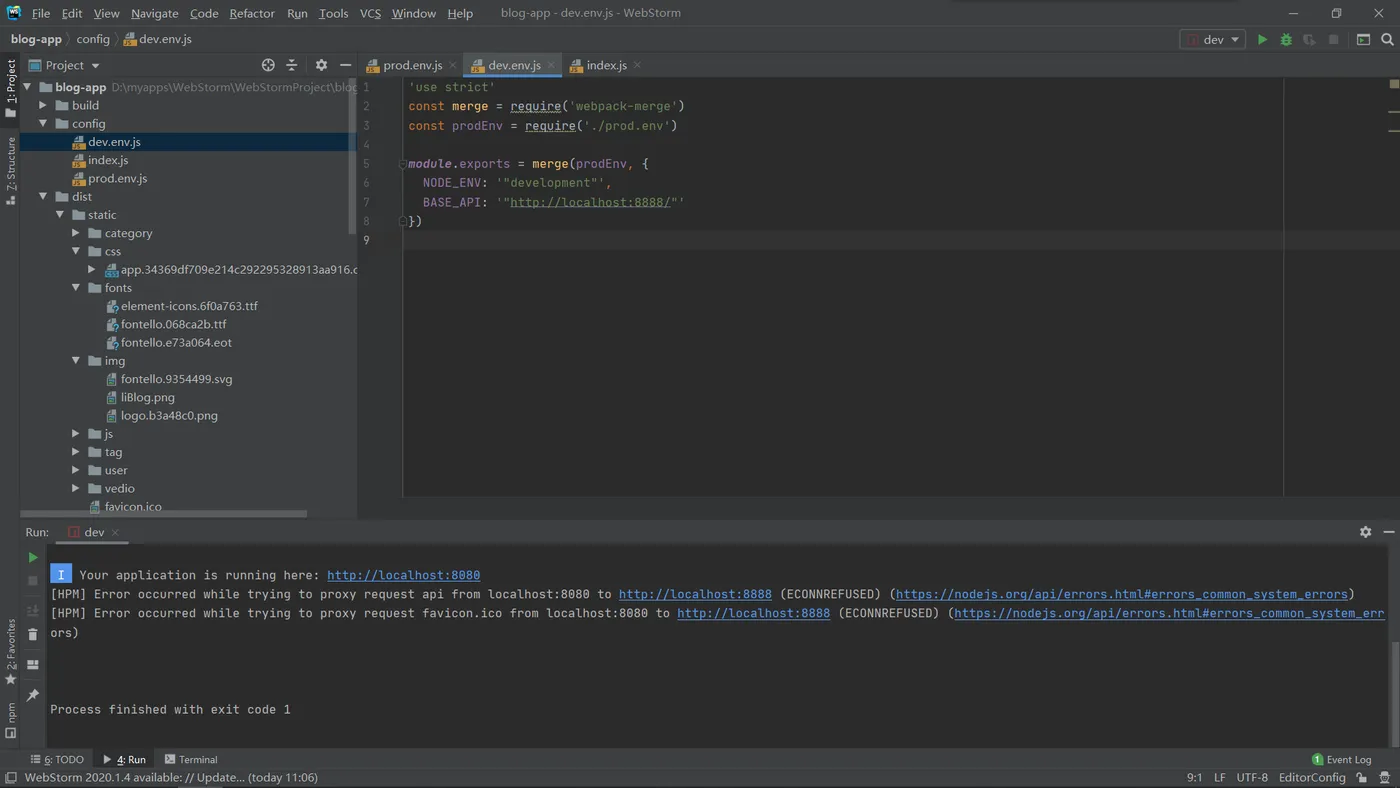1400x788 pixels.
Task: Click the restore layout icon in Run panel
Action: 33,664
